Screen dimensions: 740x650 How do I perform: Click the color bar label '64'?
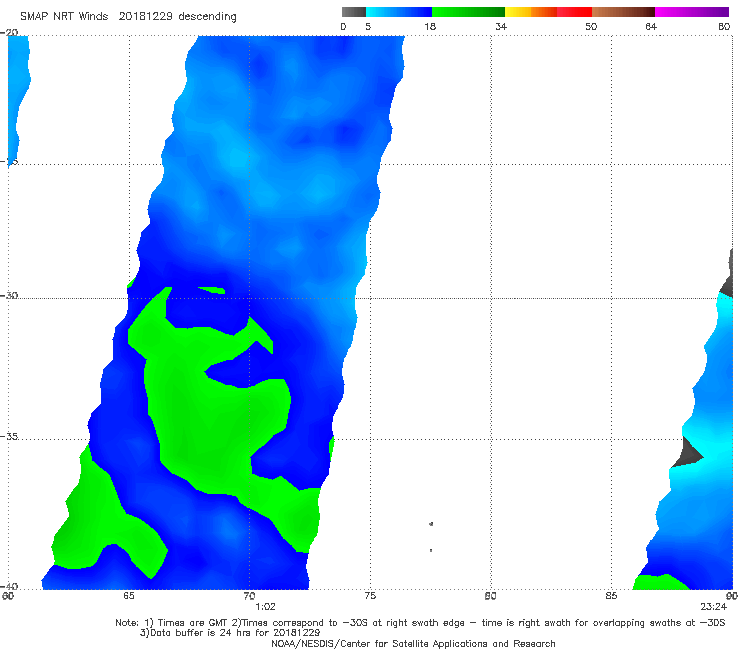651,26
